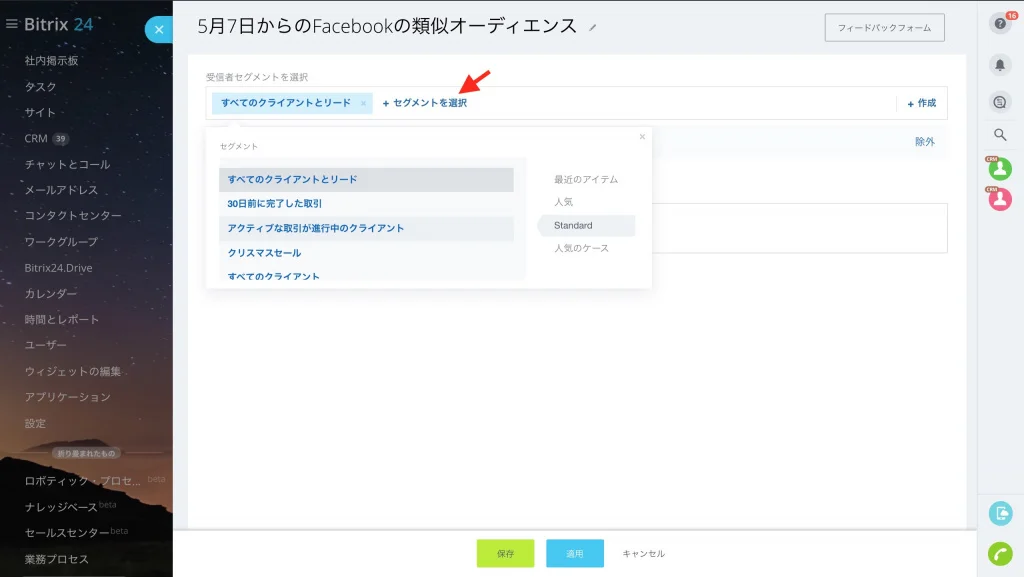The height and width of the screenshot is (577, 1024).
Task: Open the hamburger menu next to Bitrix 24
Action: click(12, 24)
